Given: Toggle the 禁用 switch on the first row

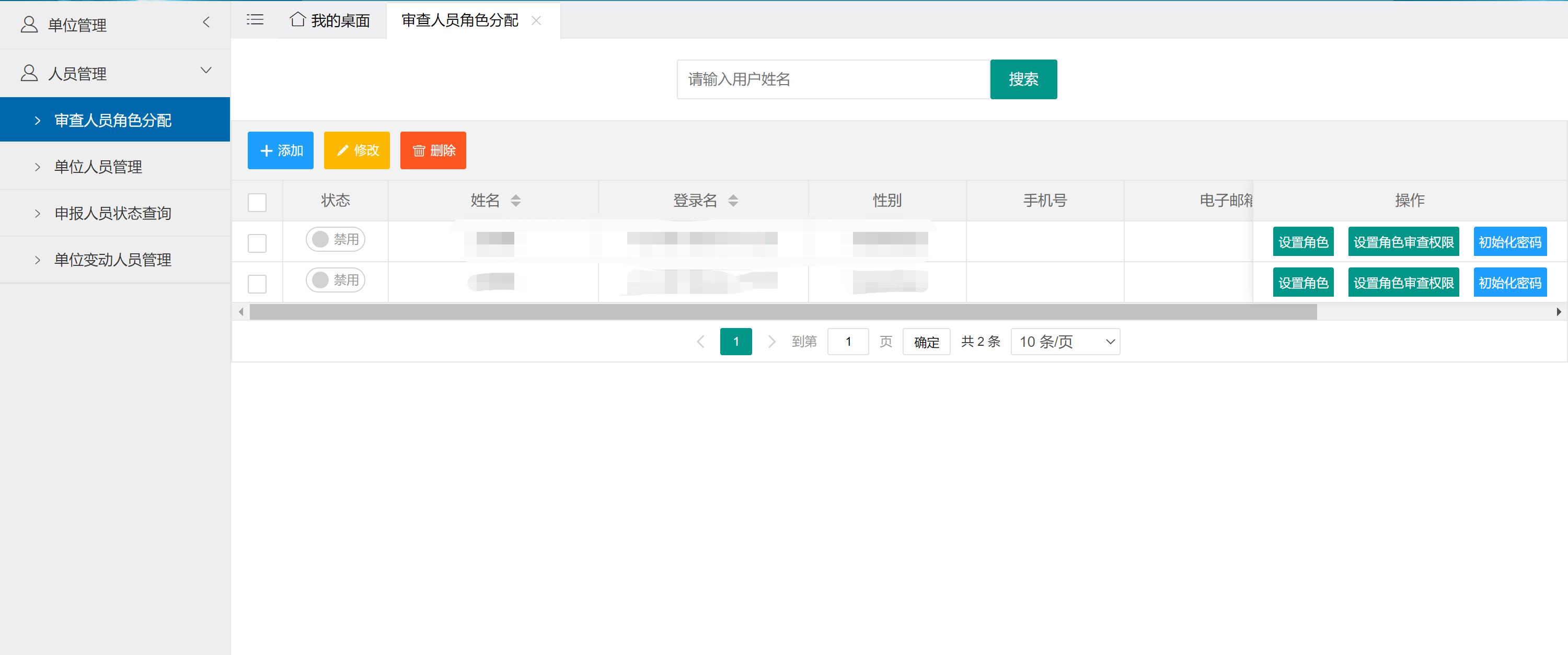Looking at the screenshot, I should coord(334,240).
